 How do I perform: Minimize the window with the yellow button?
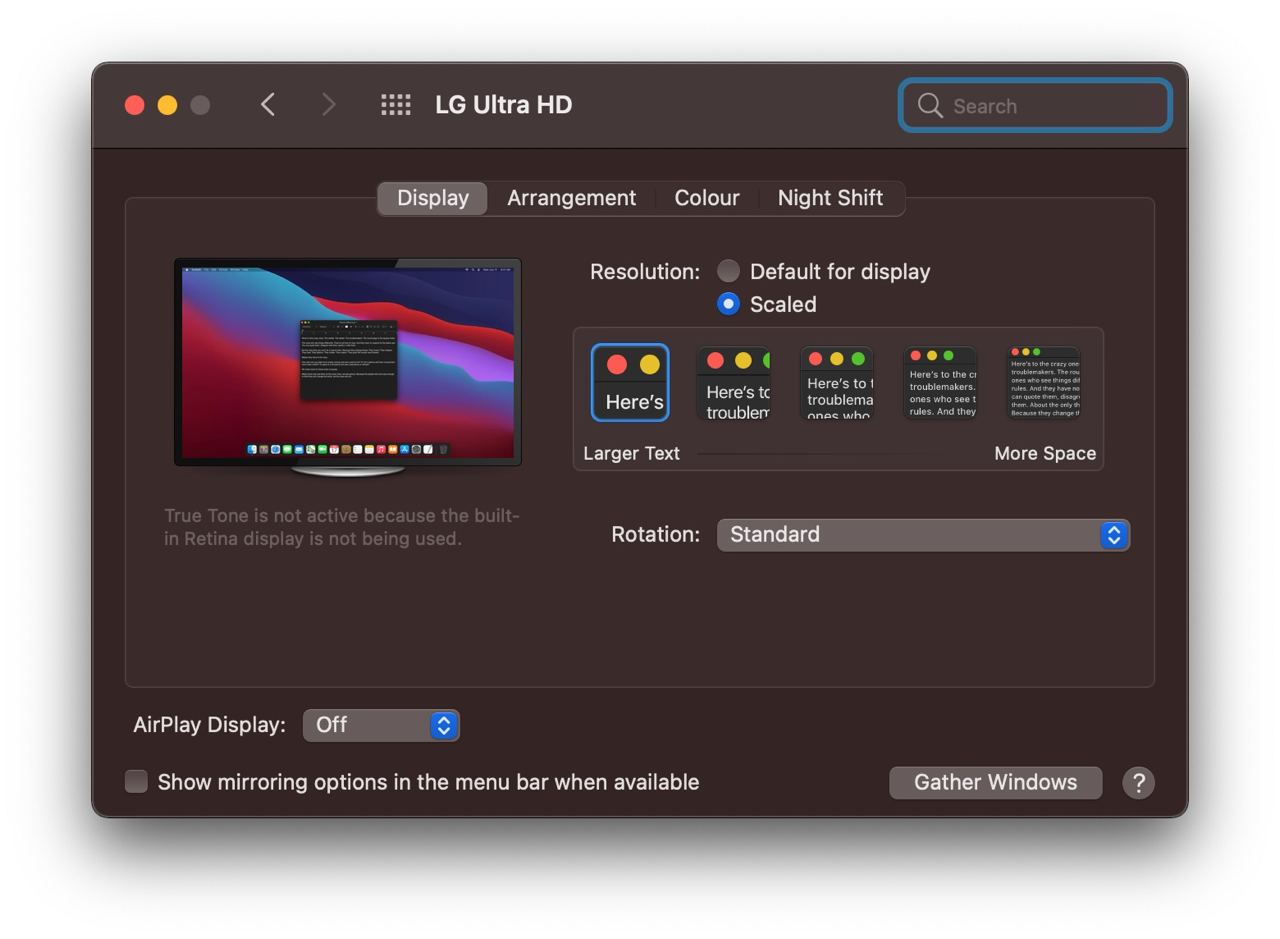pyautogui.click(x=168, y=105)
